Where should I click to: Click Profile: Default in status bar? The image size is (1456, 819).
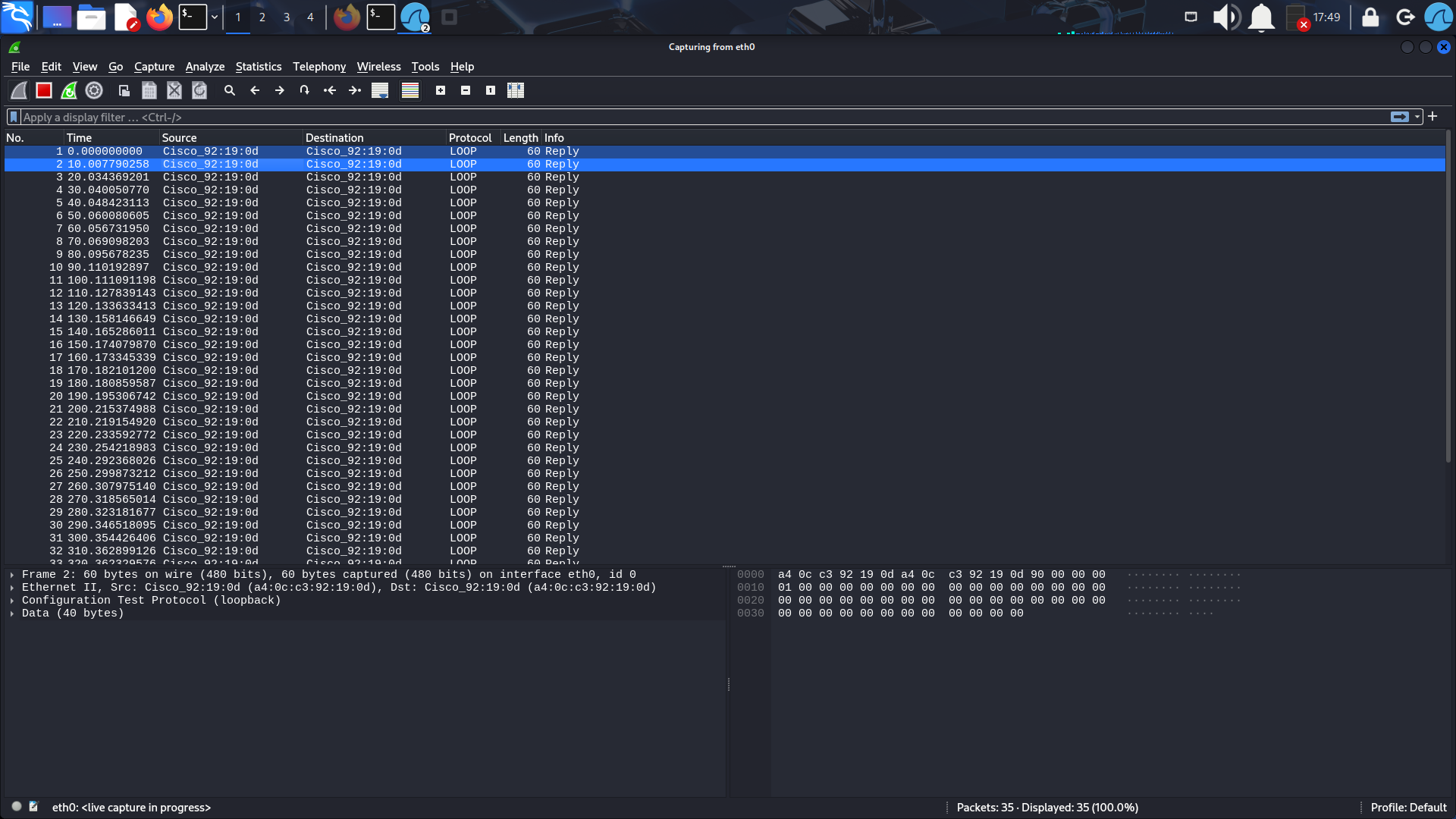[x=1408, y=808]
